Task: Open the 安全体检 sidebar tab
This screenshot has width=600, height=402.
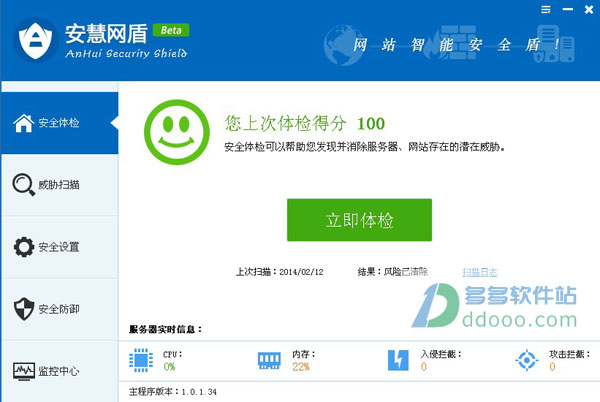Action: (x=60, y=123)
